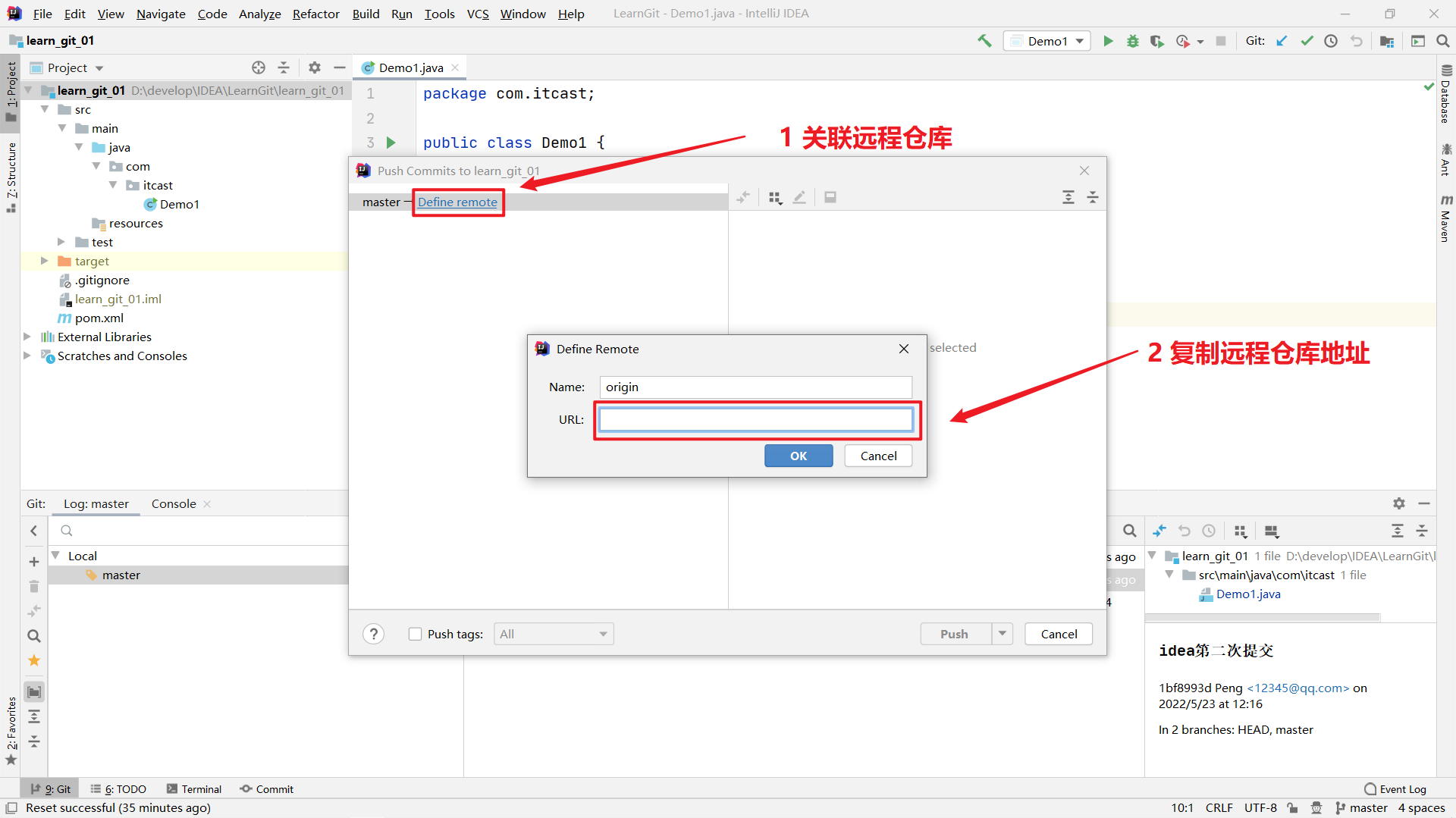Click the Group By icon in Push dialog

click(774, 197)
